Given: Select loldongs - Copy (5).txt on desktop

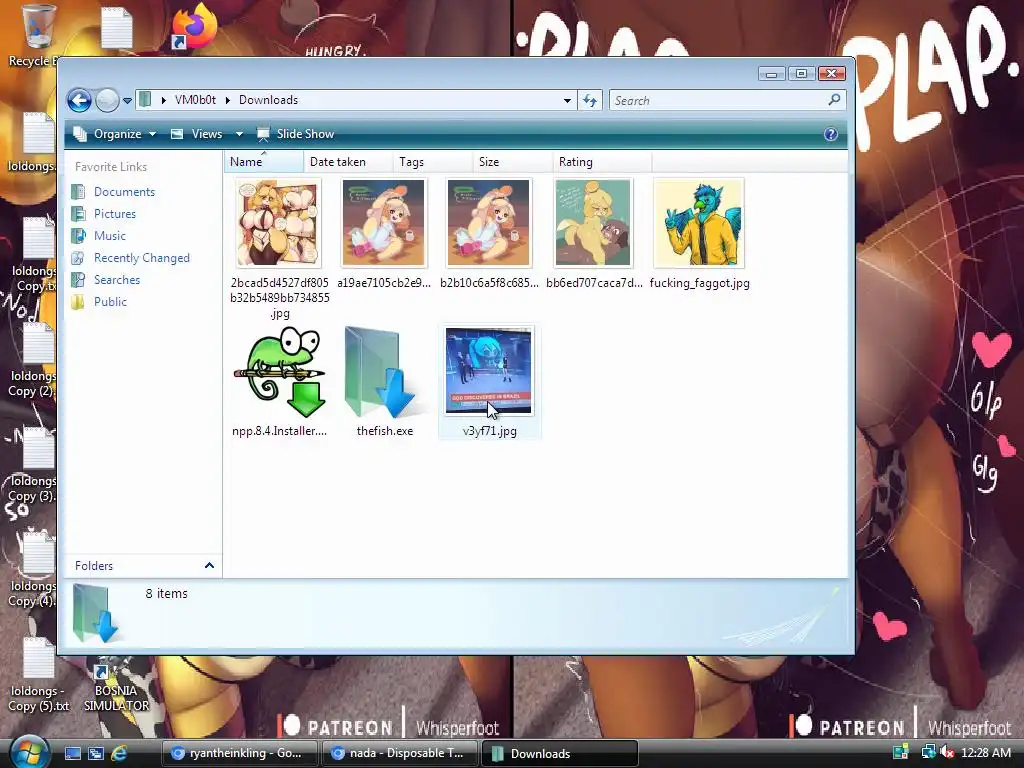Looking at the screenshot, I should (x=39, y=673).
